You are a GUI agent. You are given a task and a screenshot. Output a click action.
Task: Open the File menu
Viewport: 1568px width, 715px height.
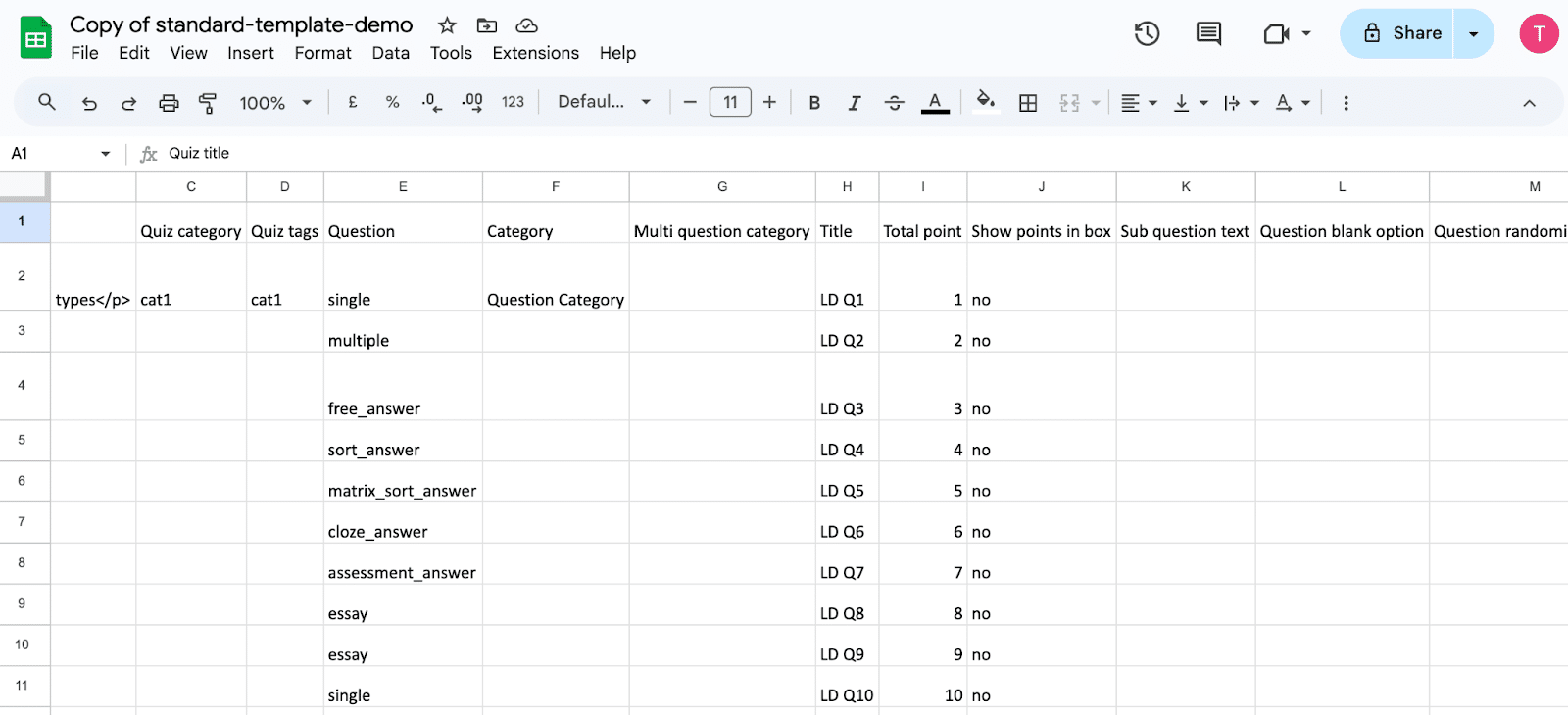coord(84,53)
